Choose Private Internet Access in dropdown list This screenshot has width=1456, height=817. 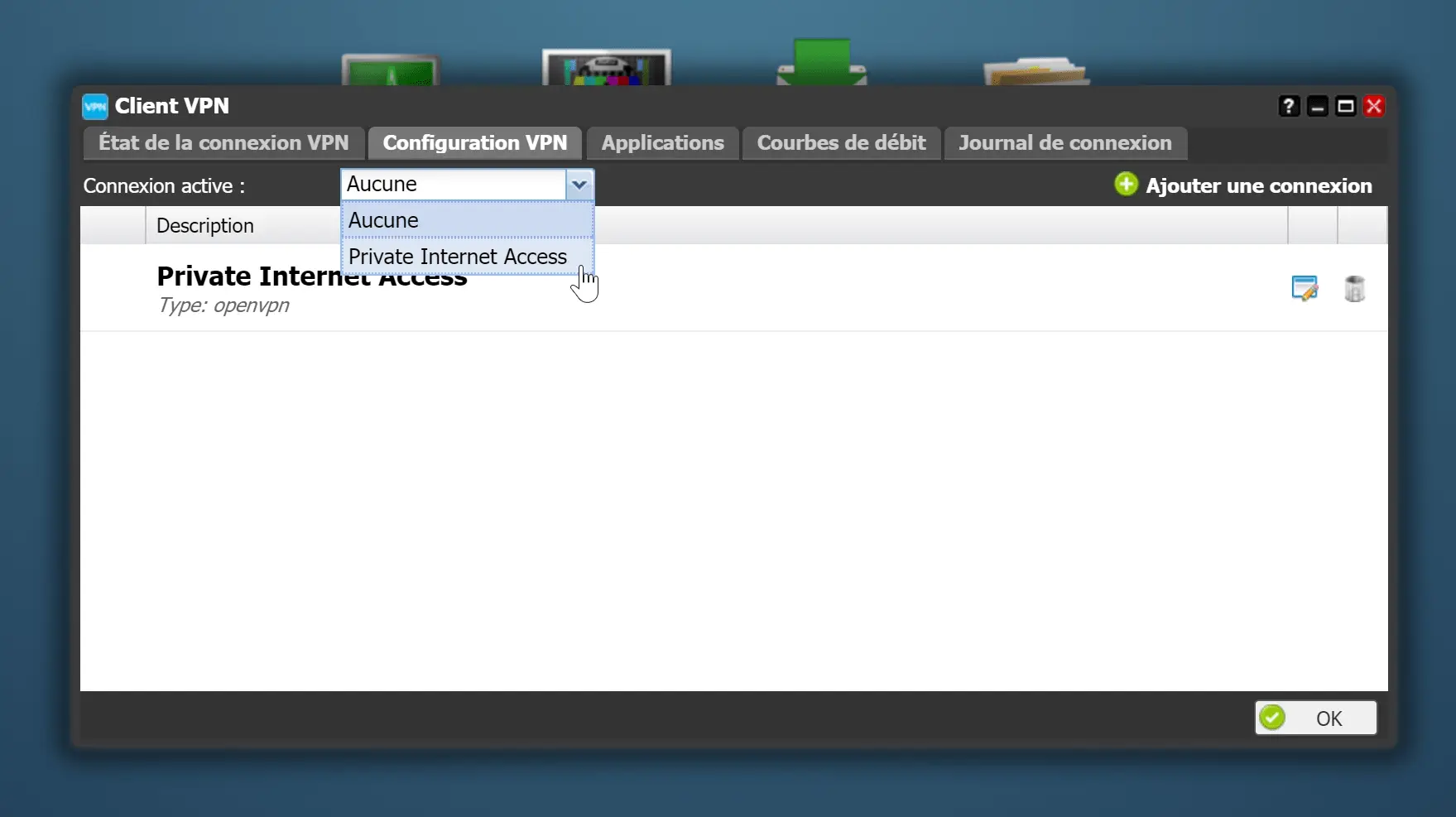pyautogui.click(x=468, y=257)
